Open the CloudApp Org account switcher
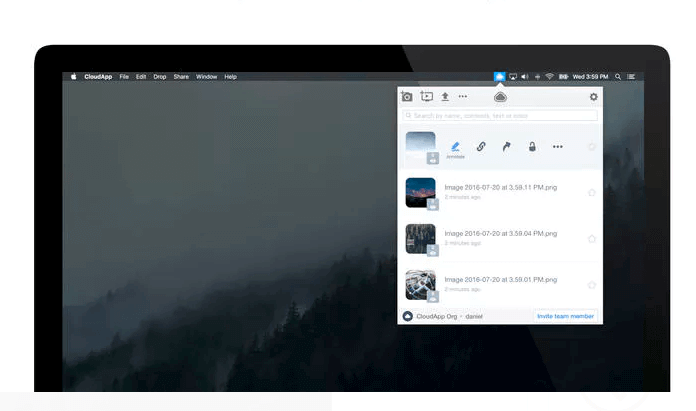Image resolution: width=696 pixels, height=411 pixels. 442,316
